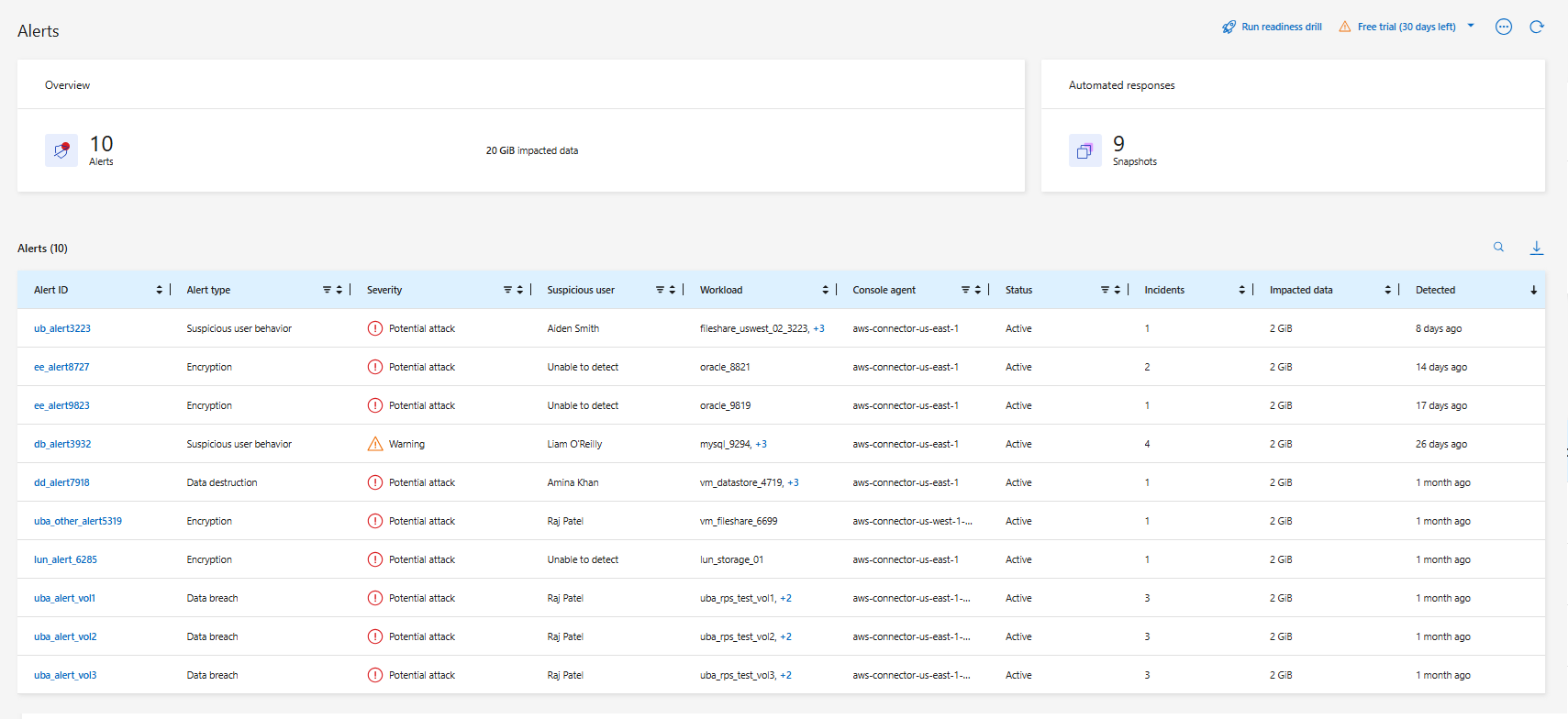Viewport: 1568px width, 719px height.
Task: Click the alerts overview icon
Action: coord(61,150)
